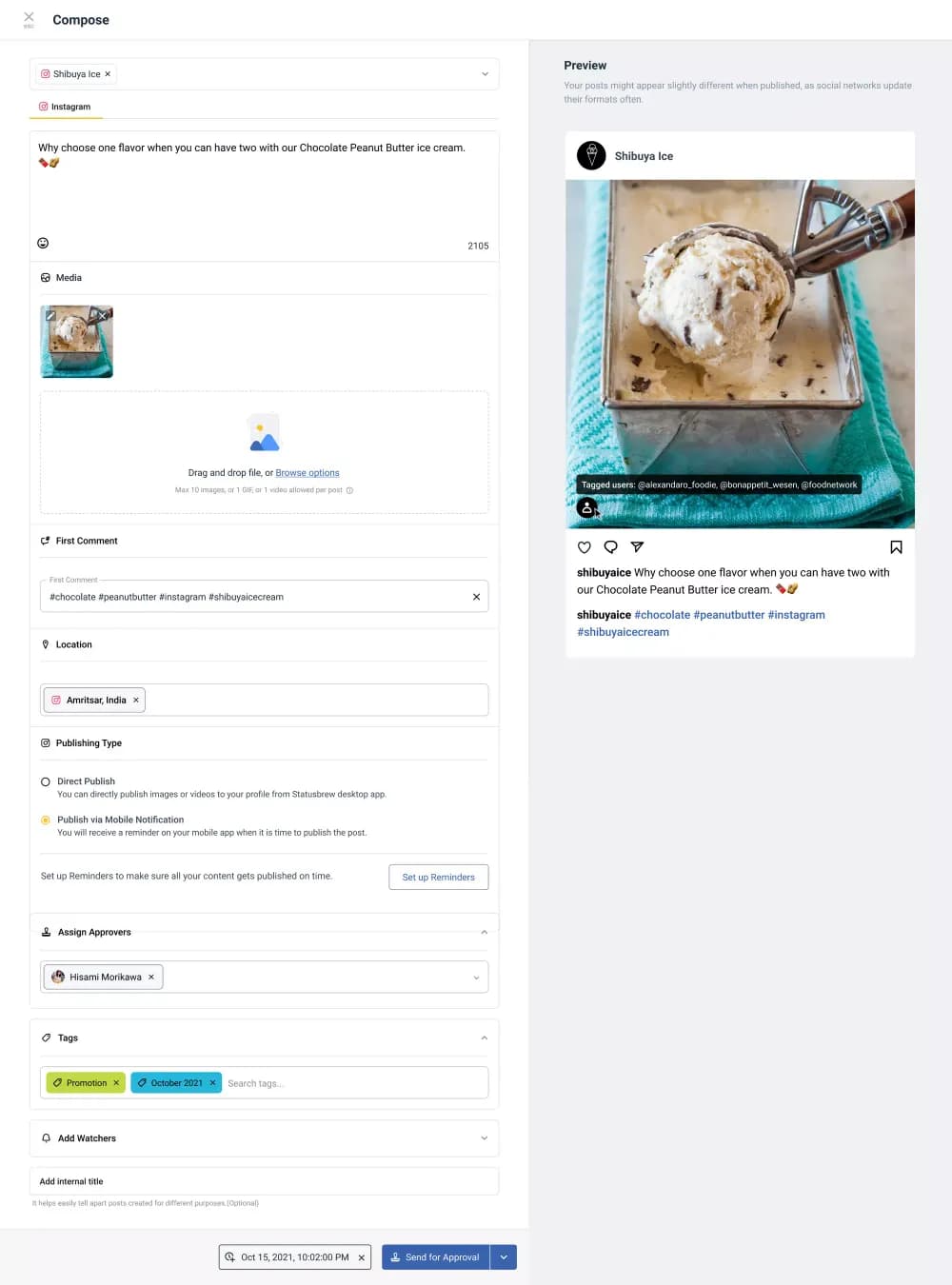Click the heart like icon in preview
This screenshot has height=1285, width=952.
[x=585, y=547]
